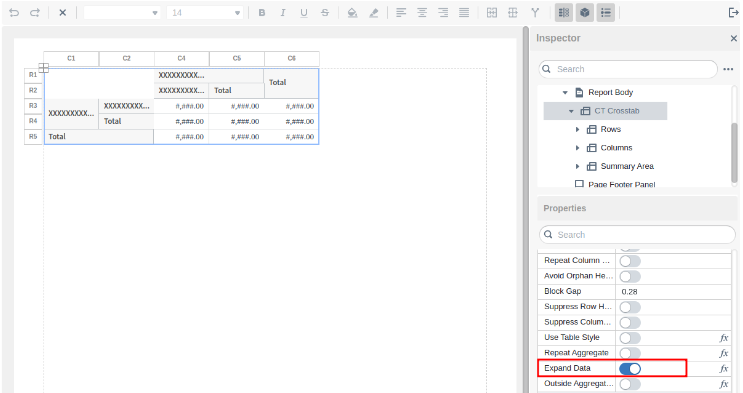Click the Inspector tree search field
Viewport: 743px width, 393px height.
click(x=628, y=69)
